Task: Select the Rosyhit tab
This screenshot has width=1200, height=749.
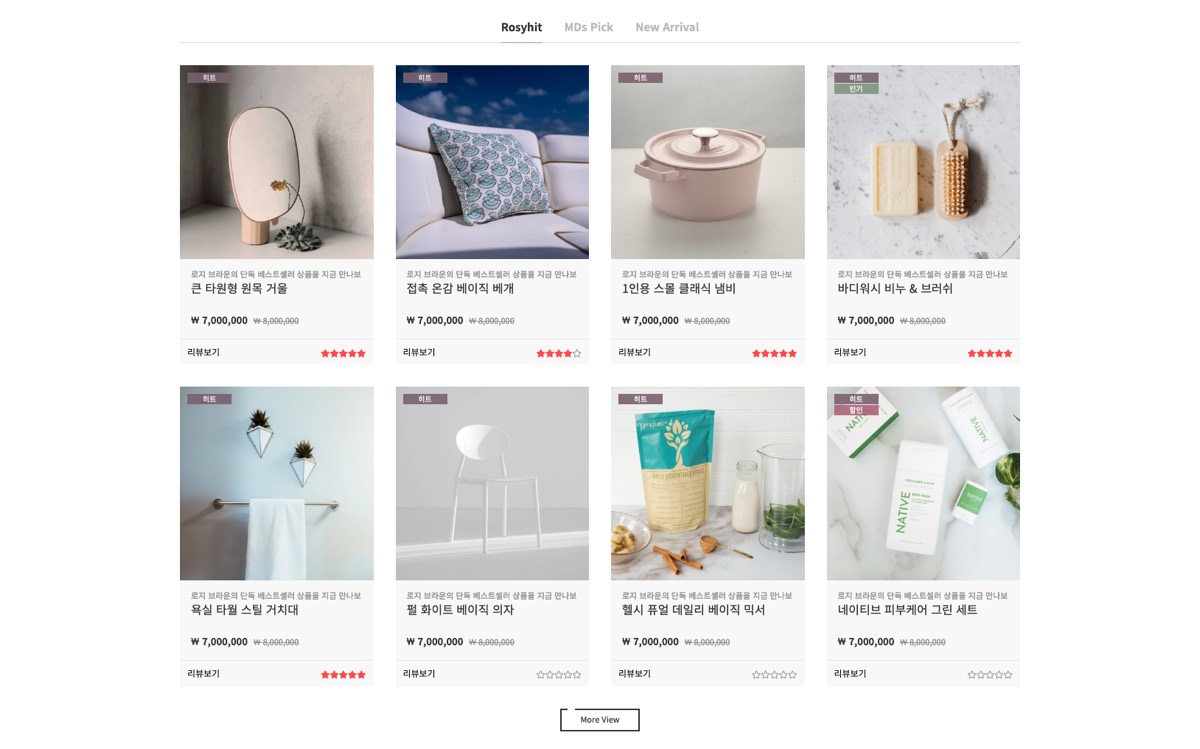Action: pyautogui.click(x=521, y=27)
